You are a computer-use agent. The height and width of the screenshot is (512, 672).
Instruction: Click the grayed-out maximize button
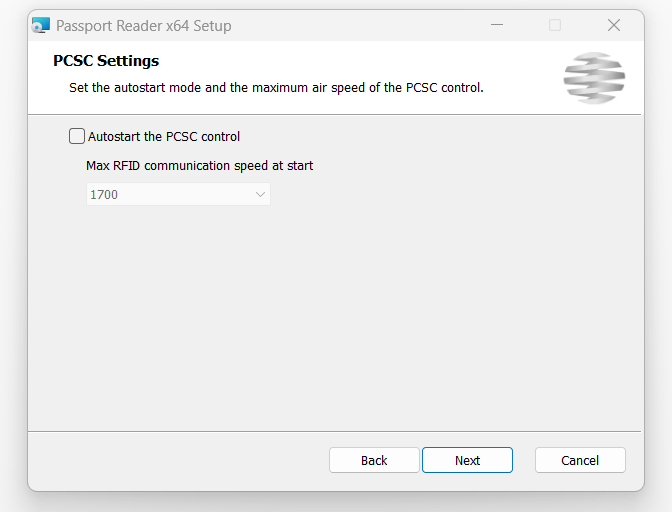point(555,25)
